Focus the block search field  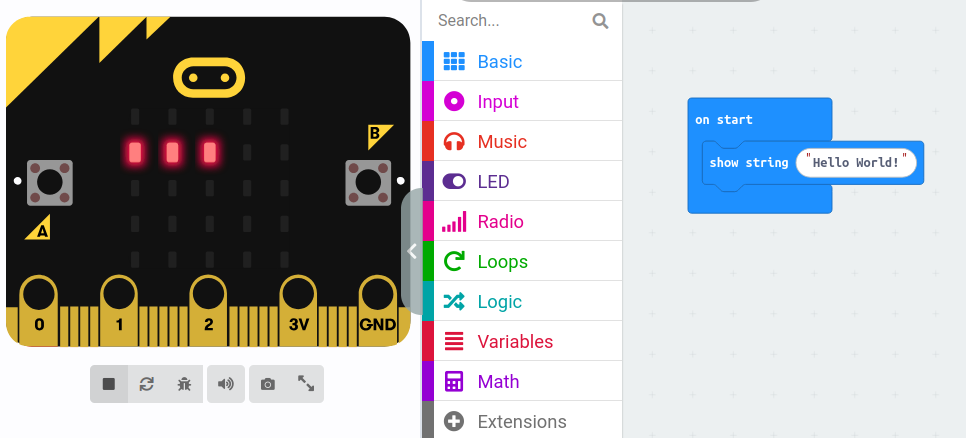click(513, 20)
